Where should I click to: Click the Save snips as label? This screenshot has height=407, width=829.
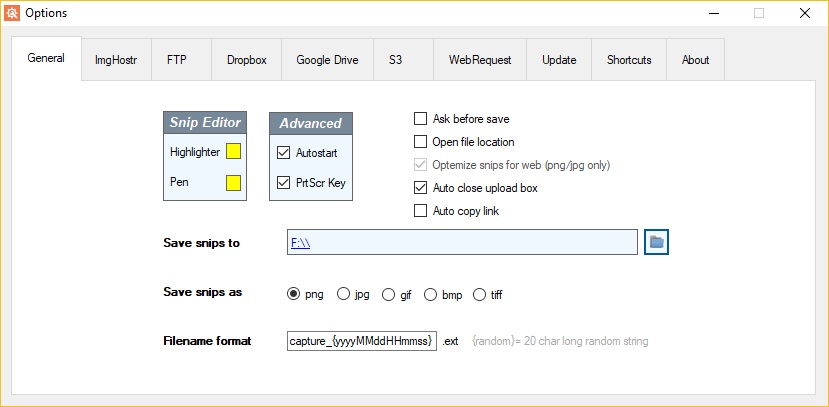tap(202, 292)
